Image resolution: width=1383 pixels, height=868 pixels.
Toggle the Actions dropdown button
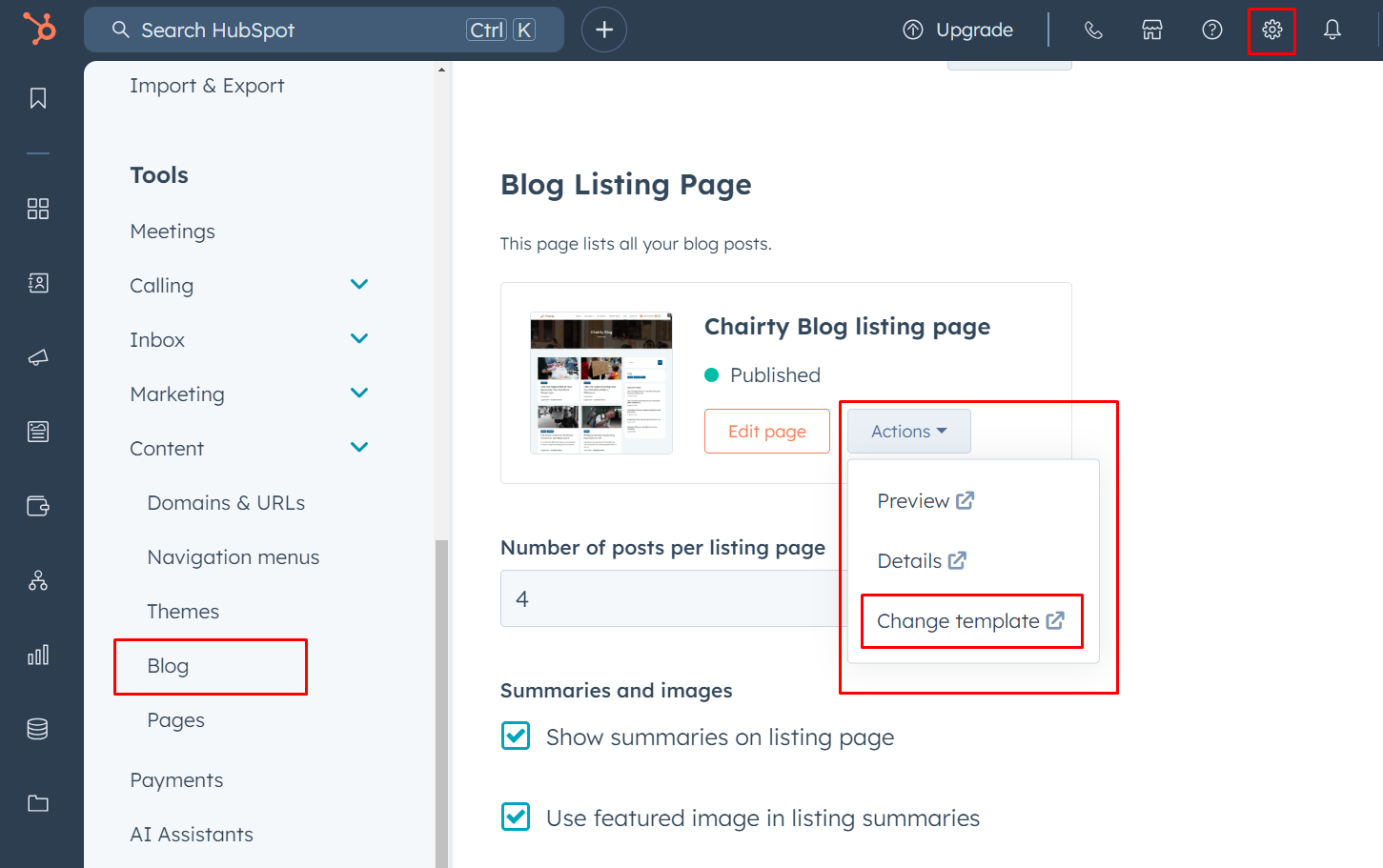[x=908, y=432]
